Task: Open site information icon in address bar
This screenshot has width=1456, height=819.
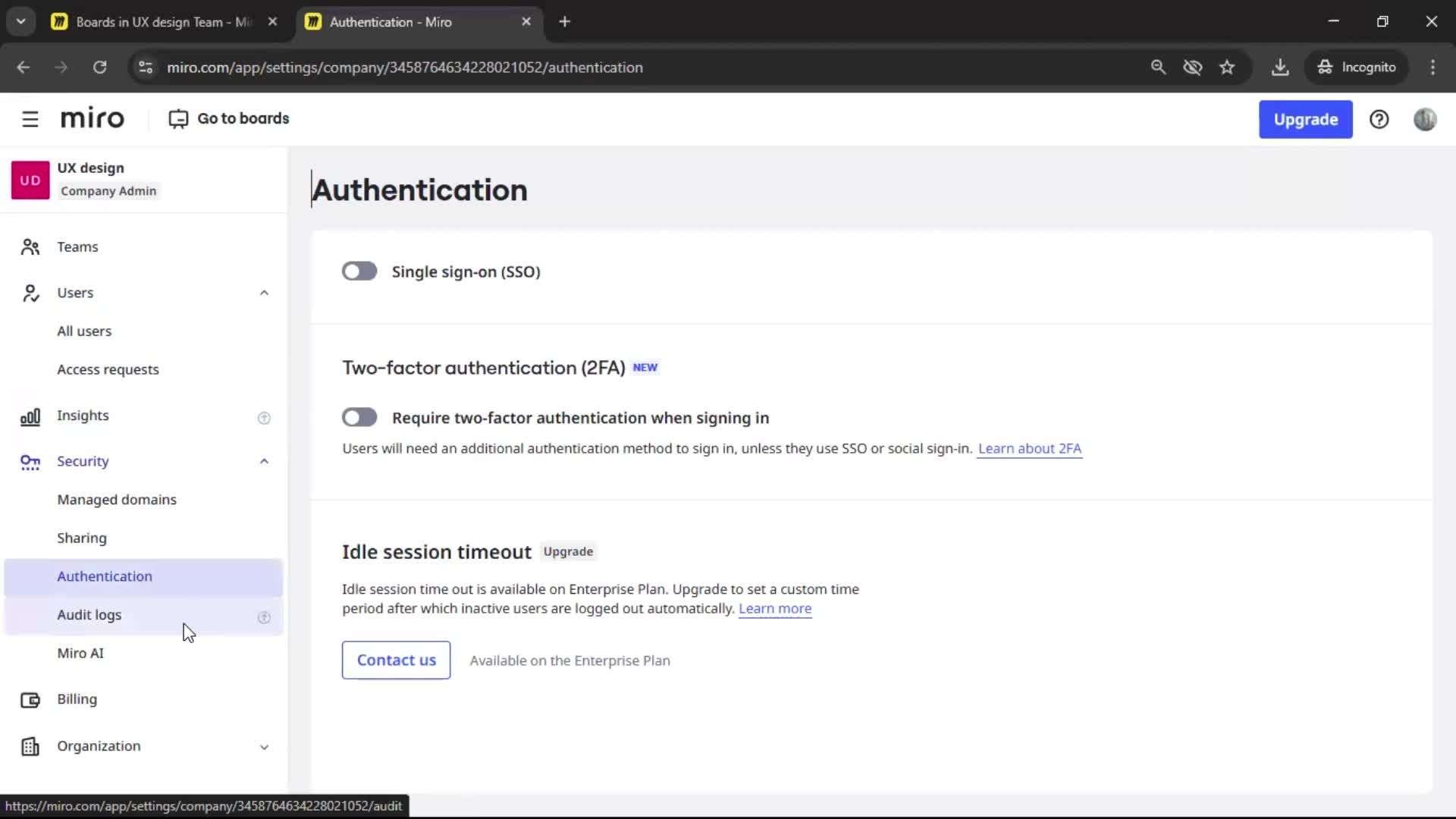Action: [146, 67]
